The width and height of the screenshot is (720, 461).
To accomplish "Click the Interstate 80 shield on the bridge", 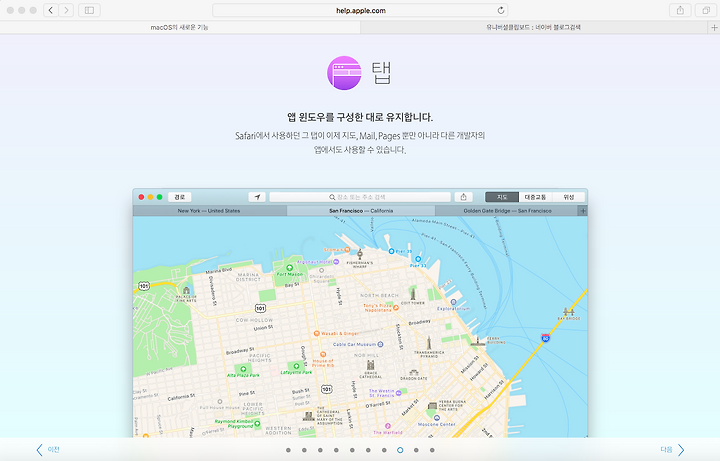I will [546, 338].
